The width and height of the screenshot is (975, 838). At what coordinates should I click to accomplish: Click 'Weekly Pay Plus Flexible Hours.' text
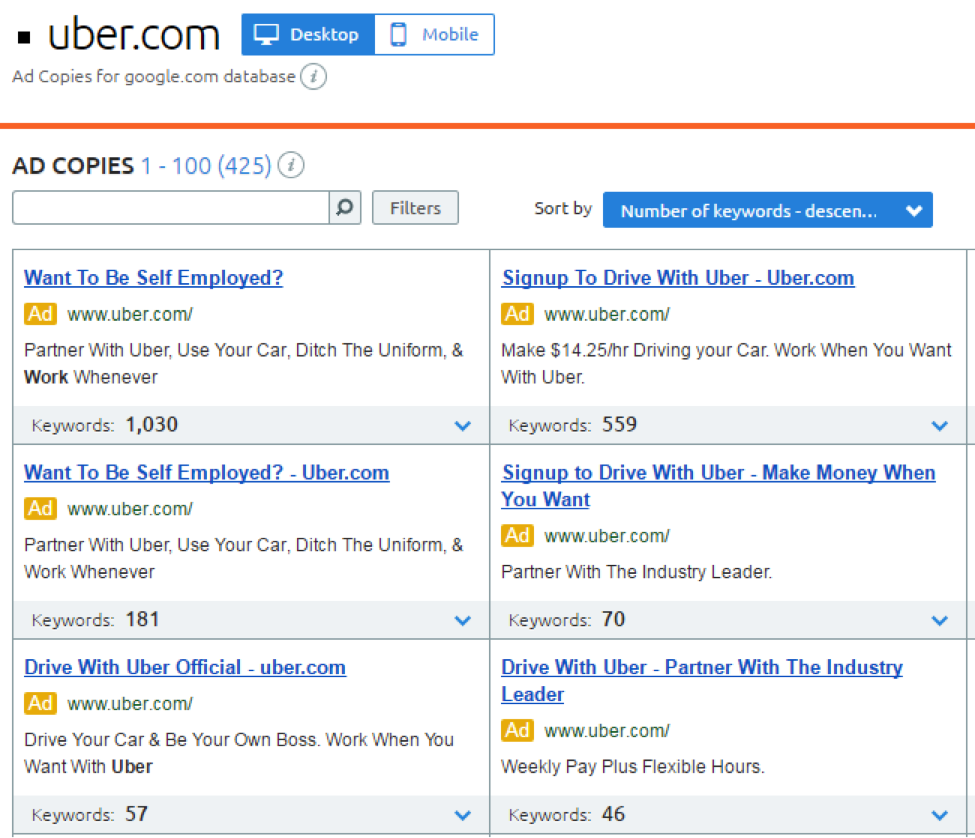[x=632, y=767]
